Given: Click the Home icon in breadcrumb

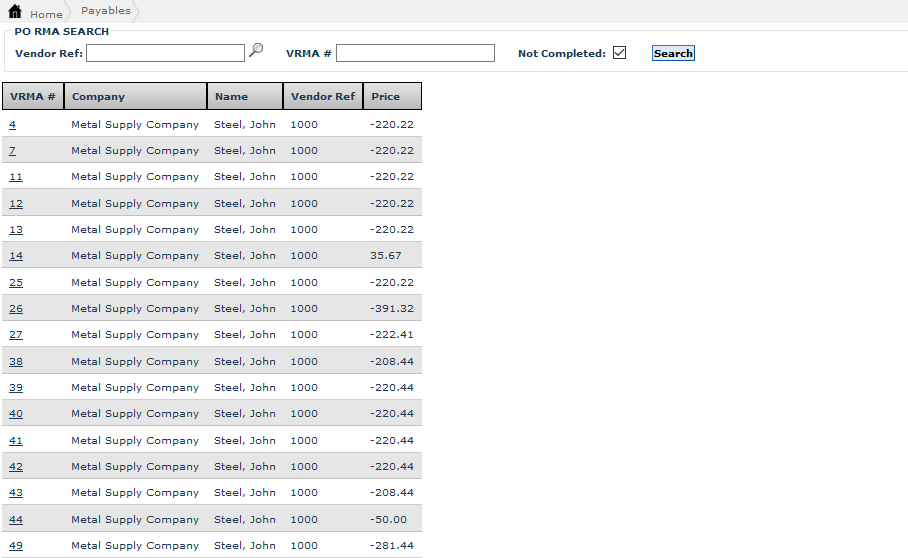Looking at the screenshot, I should [15, 12].
